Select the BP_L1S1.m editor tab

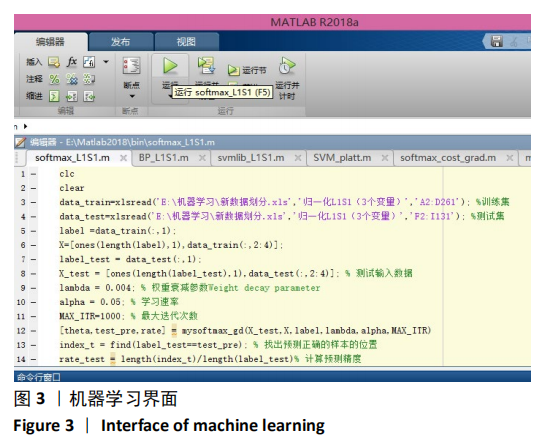pyautogui.click(x=164, y=158)
